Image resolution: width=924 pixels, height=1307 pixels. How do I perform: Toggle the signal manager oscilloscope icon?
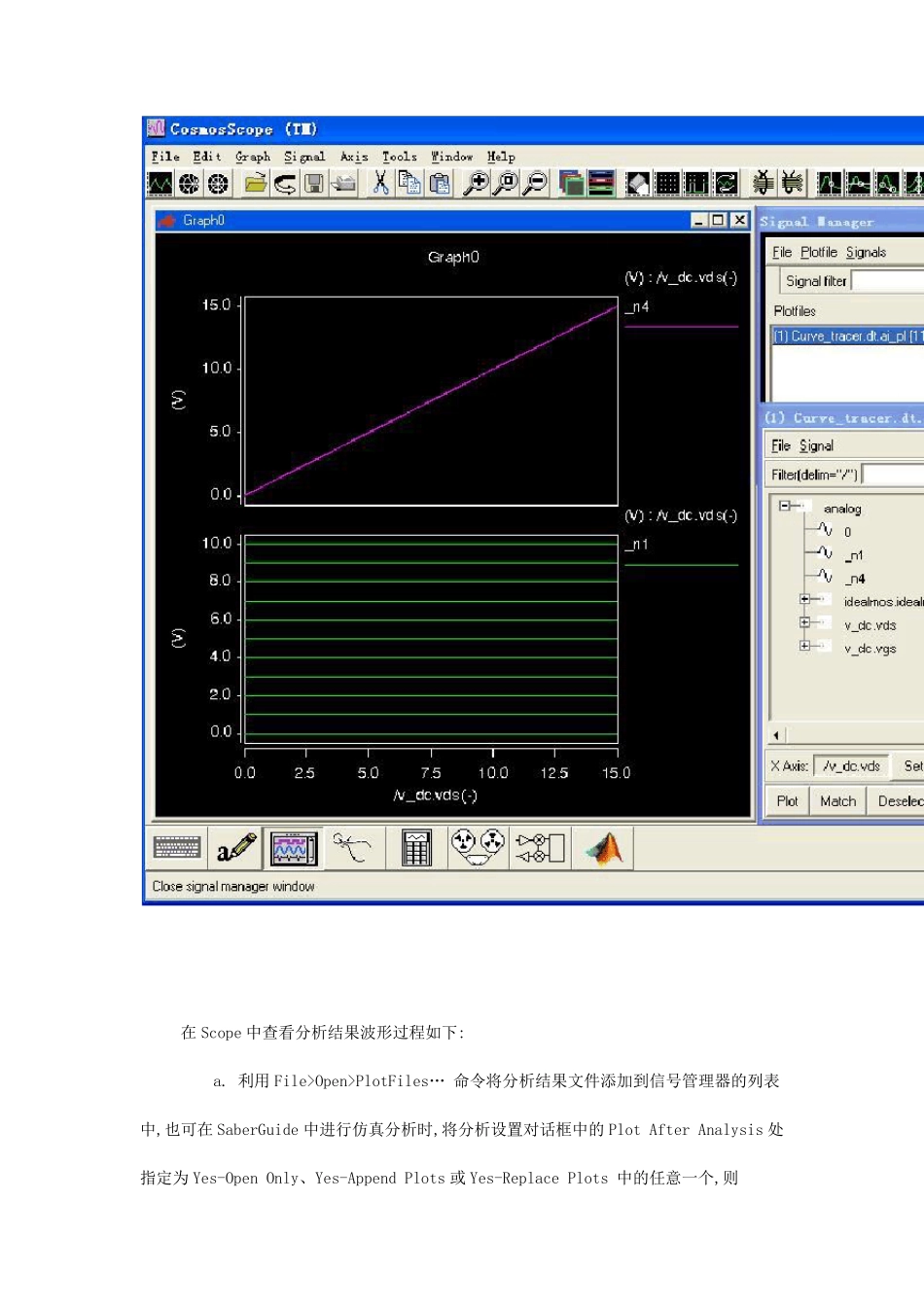(294, 848)
